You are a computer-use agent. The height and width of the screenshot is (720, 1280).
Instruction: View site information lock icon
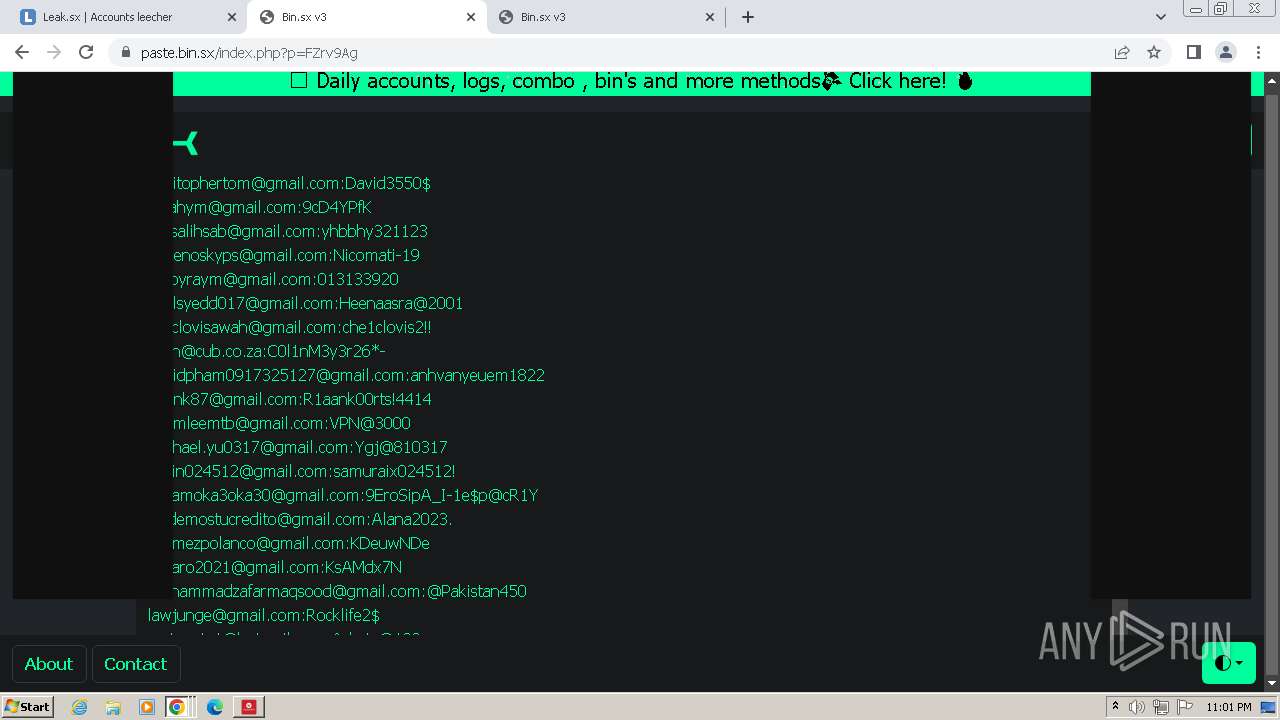tap(125, 52)
